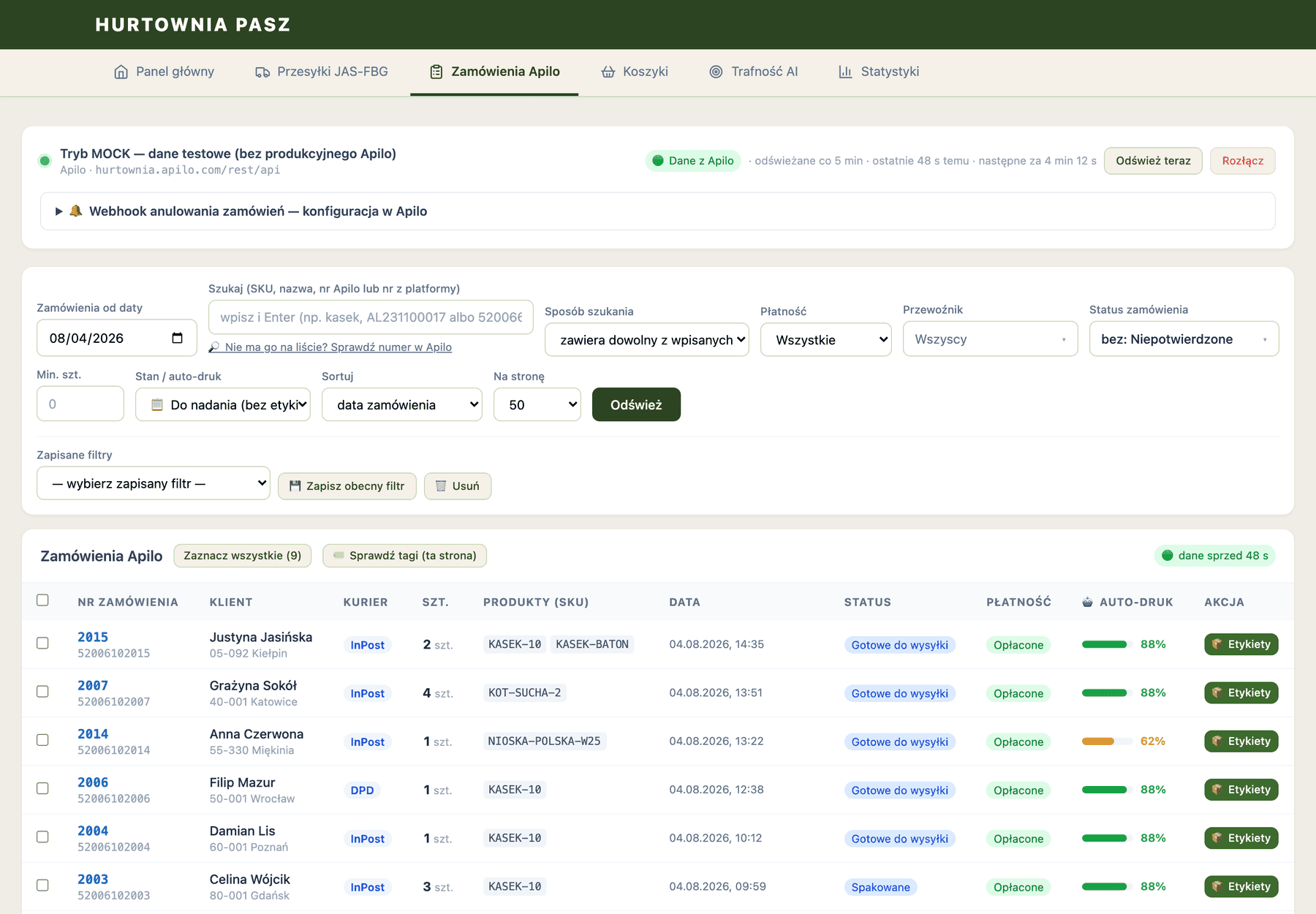1316x914 pixels.
Task: Click the package icon on Etykiety for order 2014
Action: pyautogui.click(x=1217, y=741)
